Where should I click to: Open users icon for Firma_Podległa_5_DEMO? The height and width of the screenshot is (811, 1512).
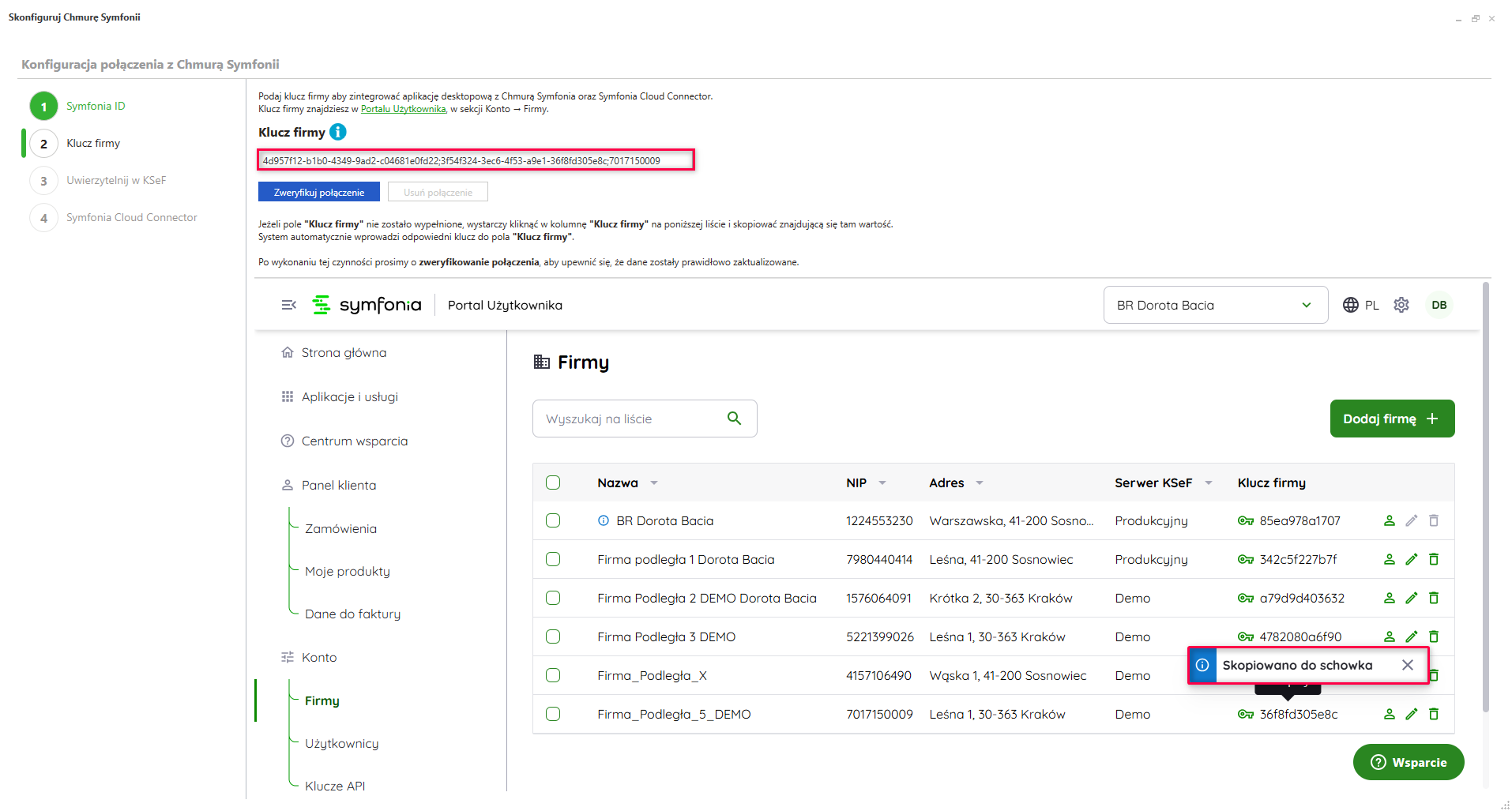(x=1389, y=715)
